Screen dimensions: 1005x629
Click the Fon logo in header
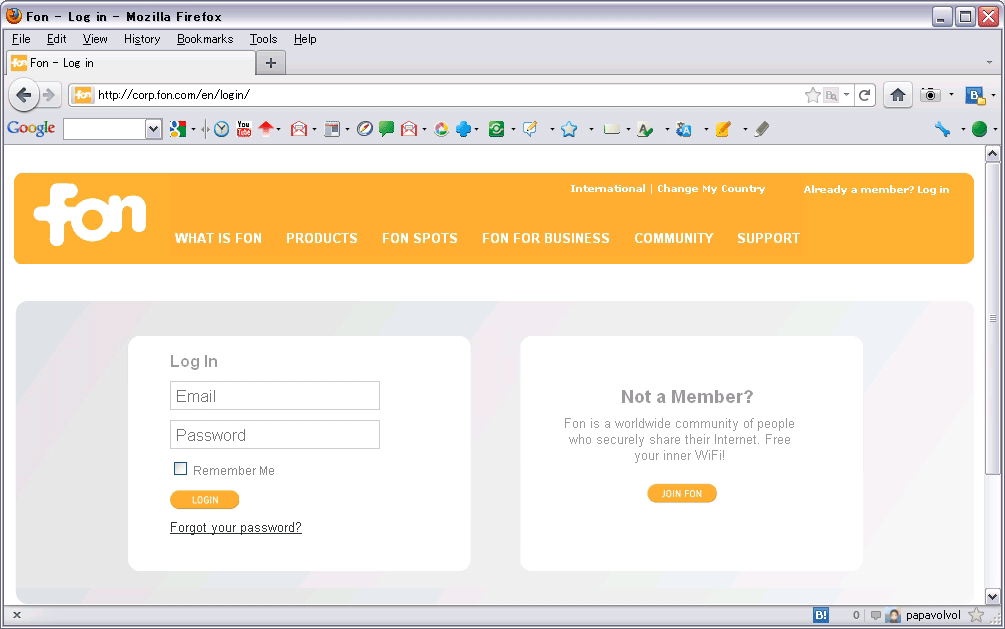pyautogui.click(x=90, y=214)
